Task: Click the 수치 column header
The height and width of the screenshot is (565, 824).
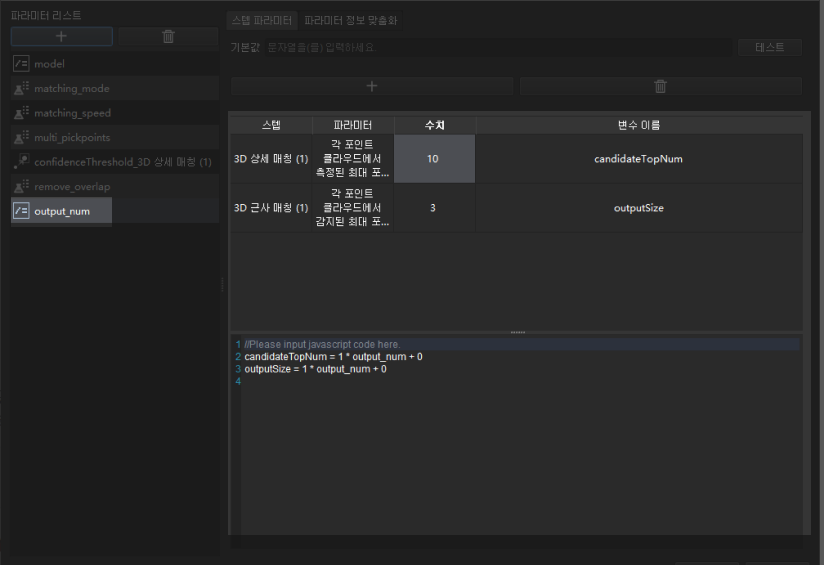Action: (x=435, y=125)
